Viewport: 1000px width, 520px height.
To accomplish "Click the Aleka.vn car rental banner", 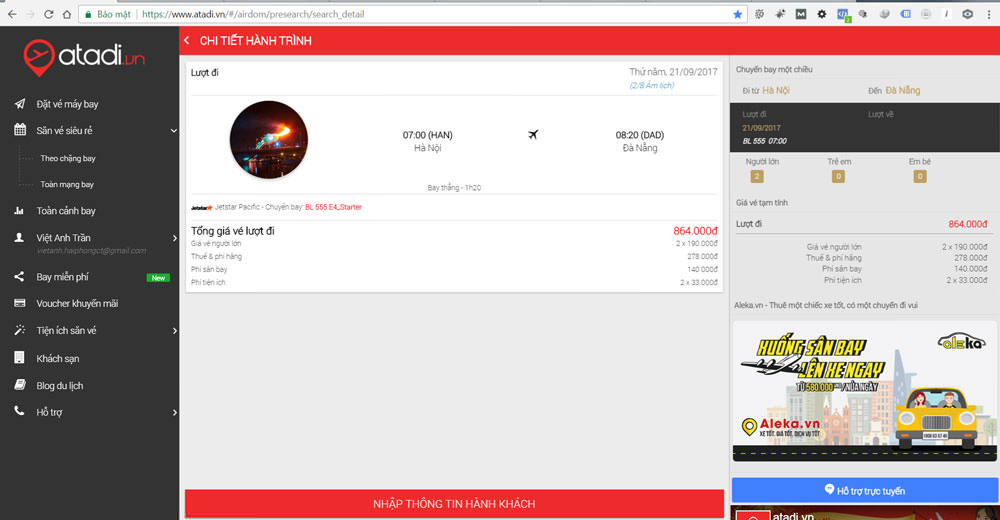I will 864,388.
